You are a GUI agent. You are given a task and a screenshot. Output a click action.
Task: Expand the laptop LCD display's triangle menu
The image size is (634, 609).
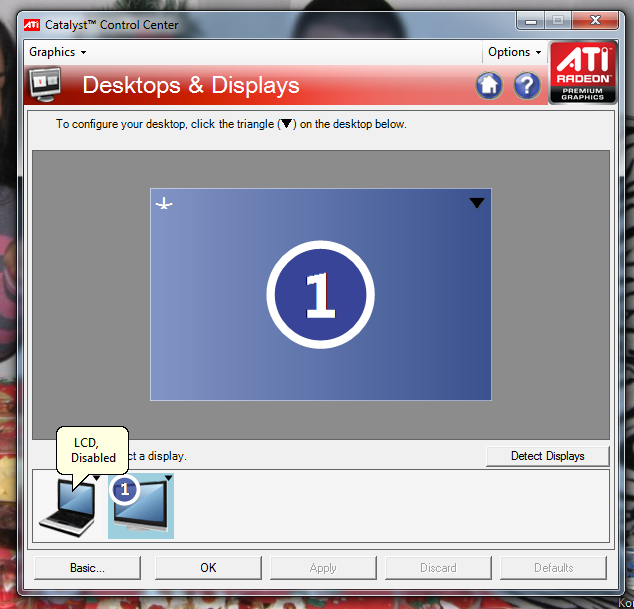pyautogui.click(x=97, y=478)
